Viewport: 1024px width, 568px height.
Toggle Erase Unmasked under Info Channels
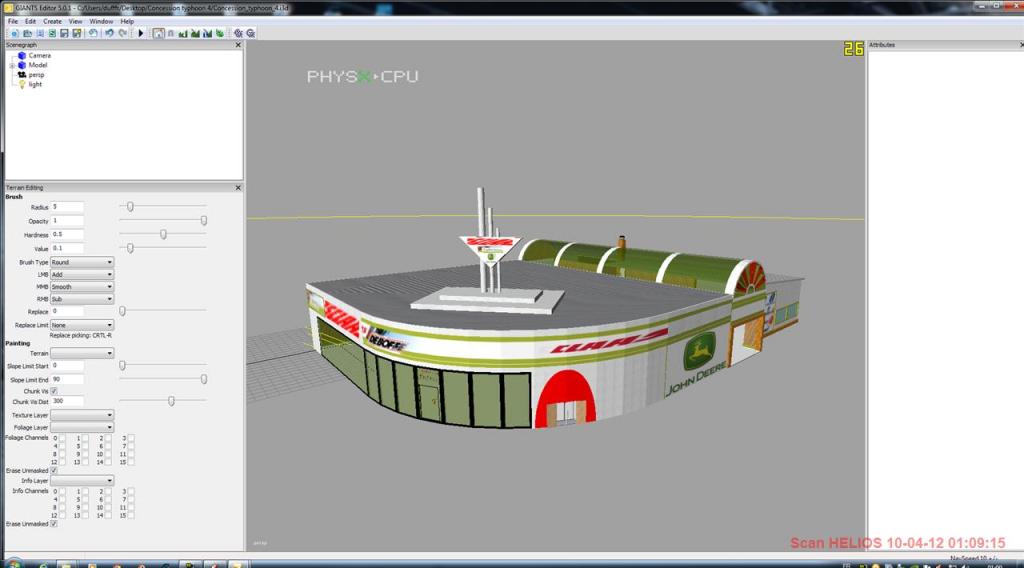[x=54, y=524]
